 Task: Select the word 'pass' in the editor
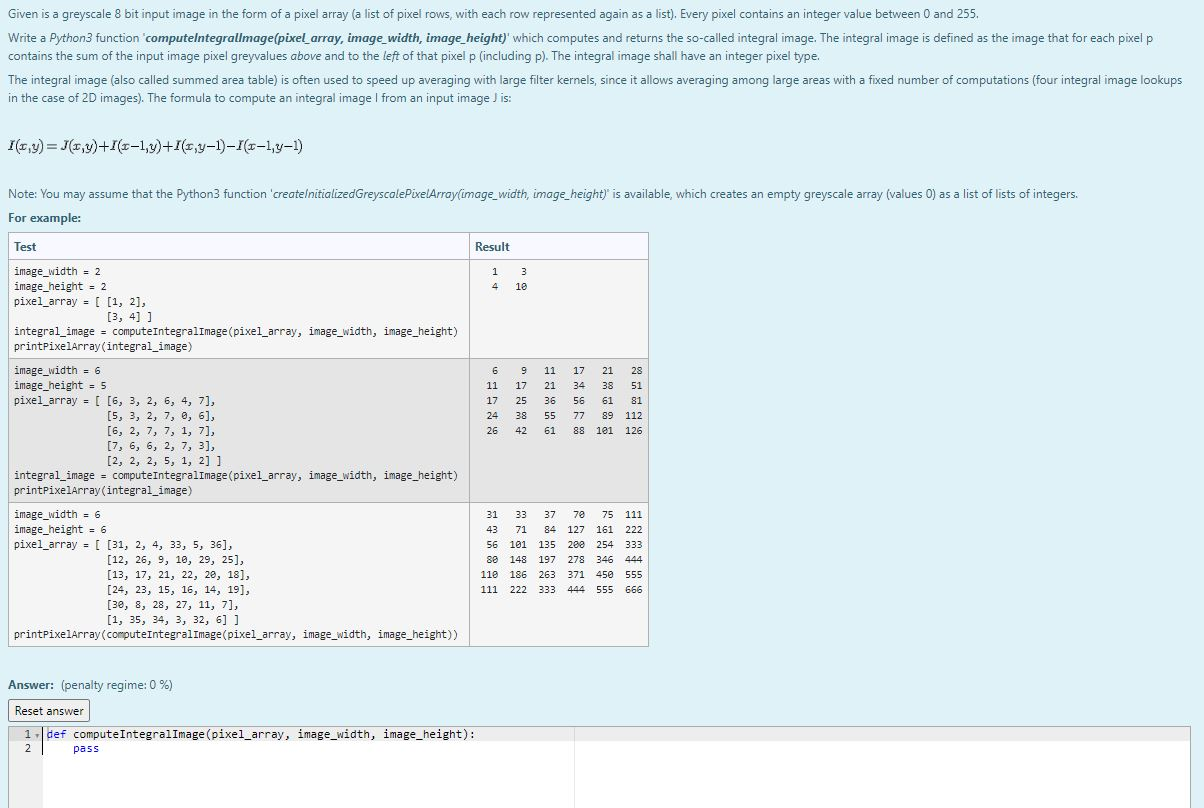pos(84,748)
